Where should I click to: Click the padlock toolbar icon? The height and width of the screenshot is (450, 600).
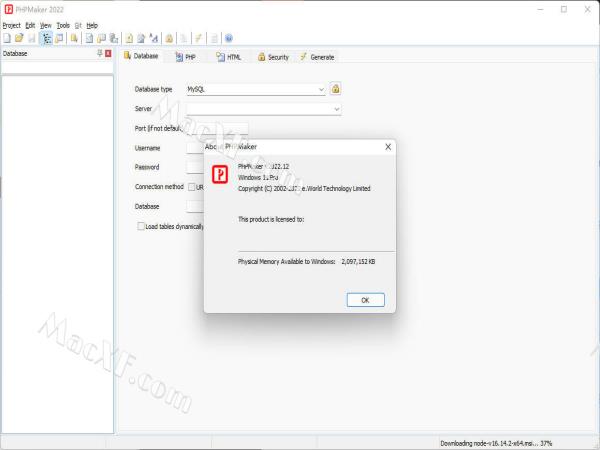169,38
